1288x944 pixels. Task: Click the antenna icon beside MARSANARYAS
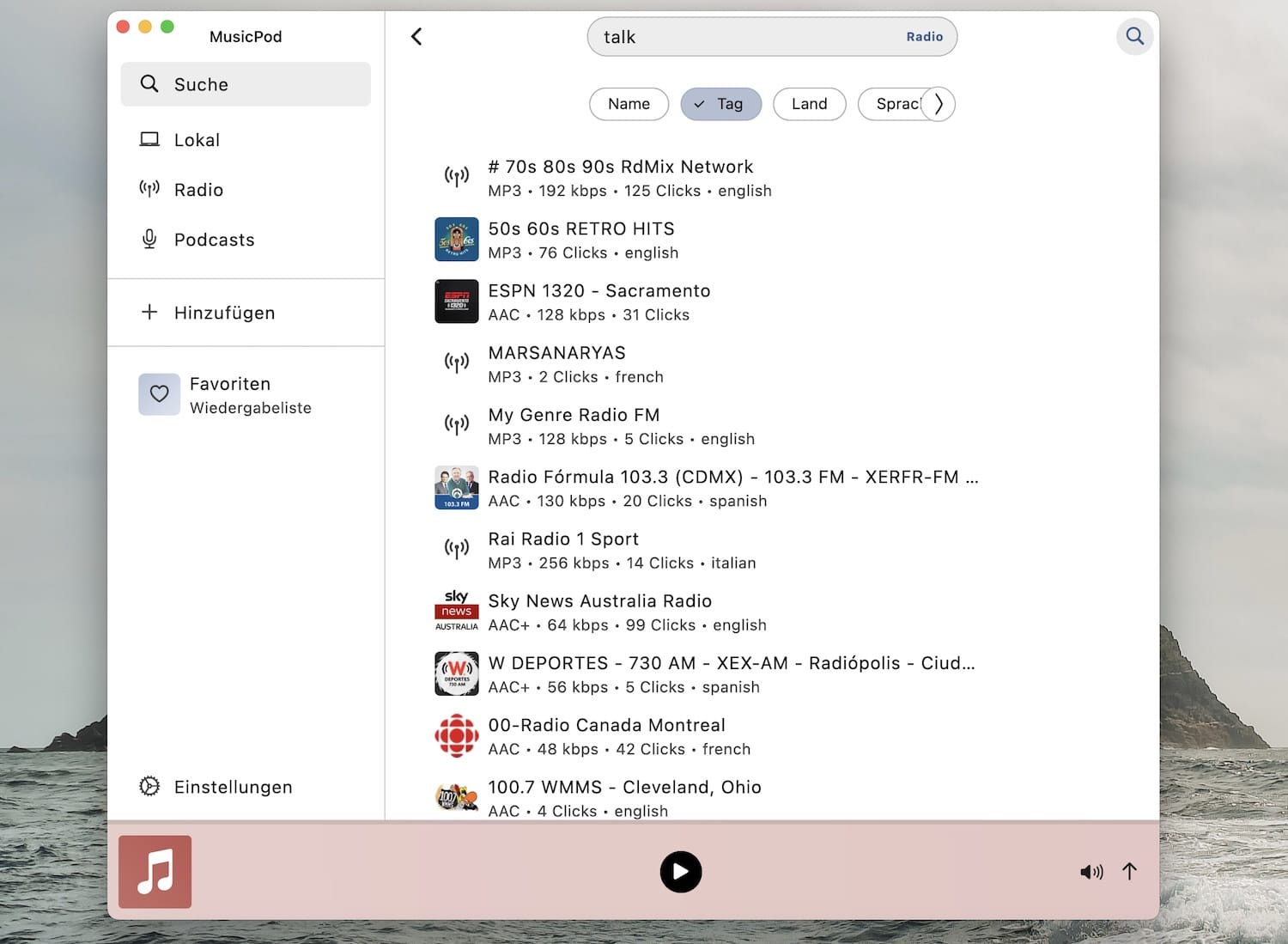tap(457, 363)
